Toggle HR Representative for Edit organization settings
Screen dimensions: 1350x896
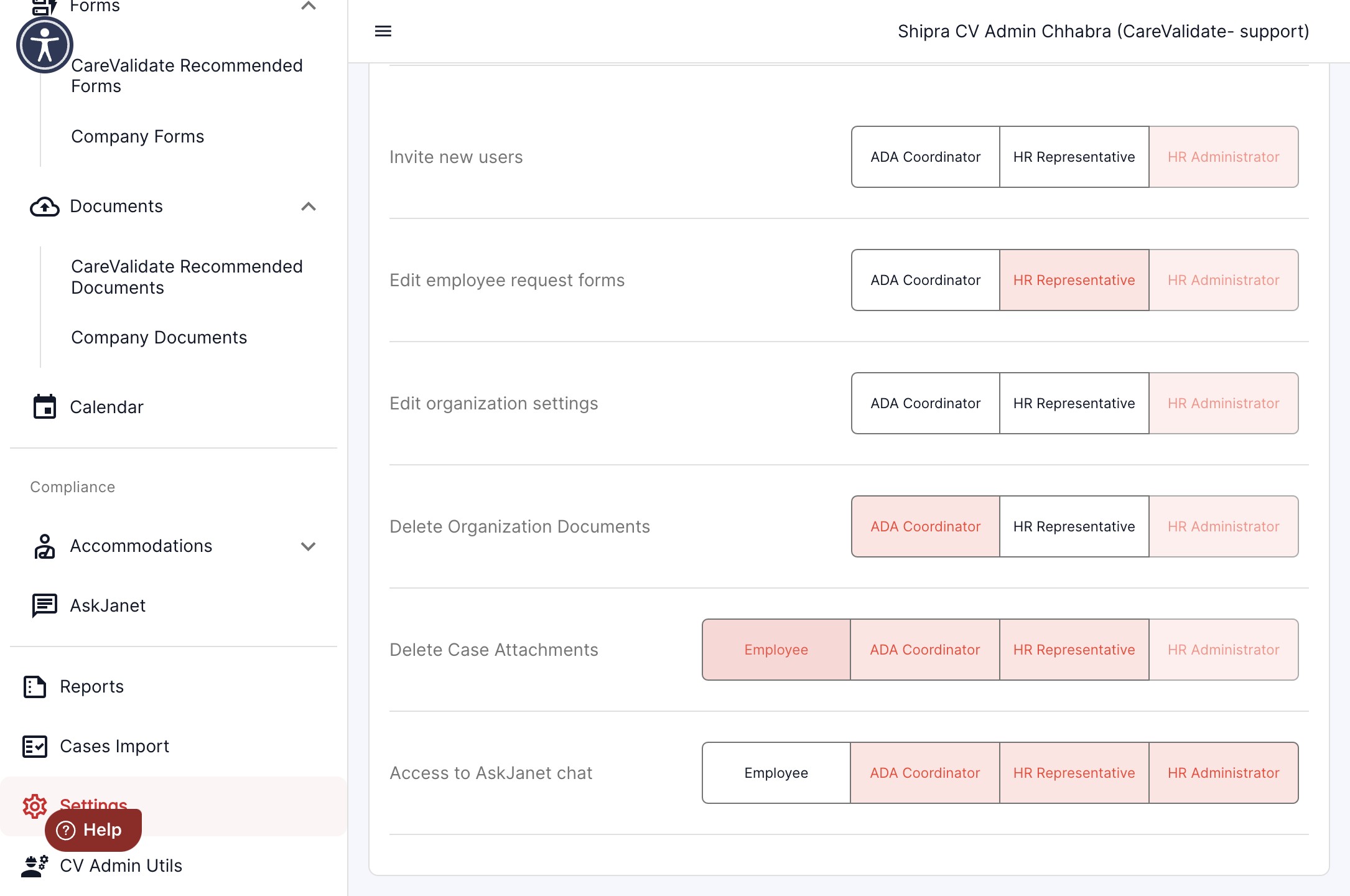[x=1074, y=403]
